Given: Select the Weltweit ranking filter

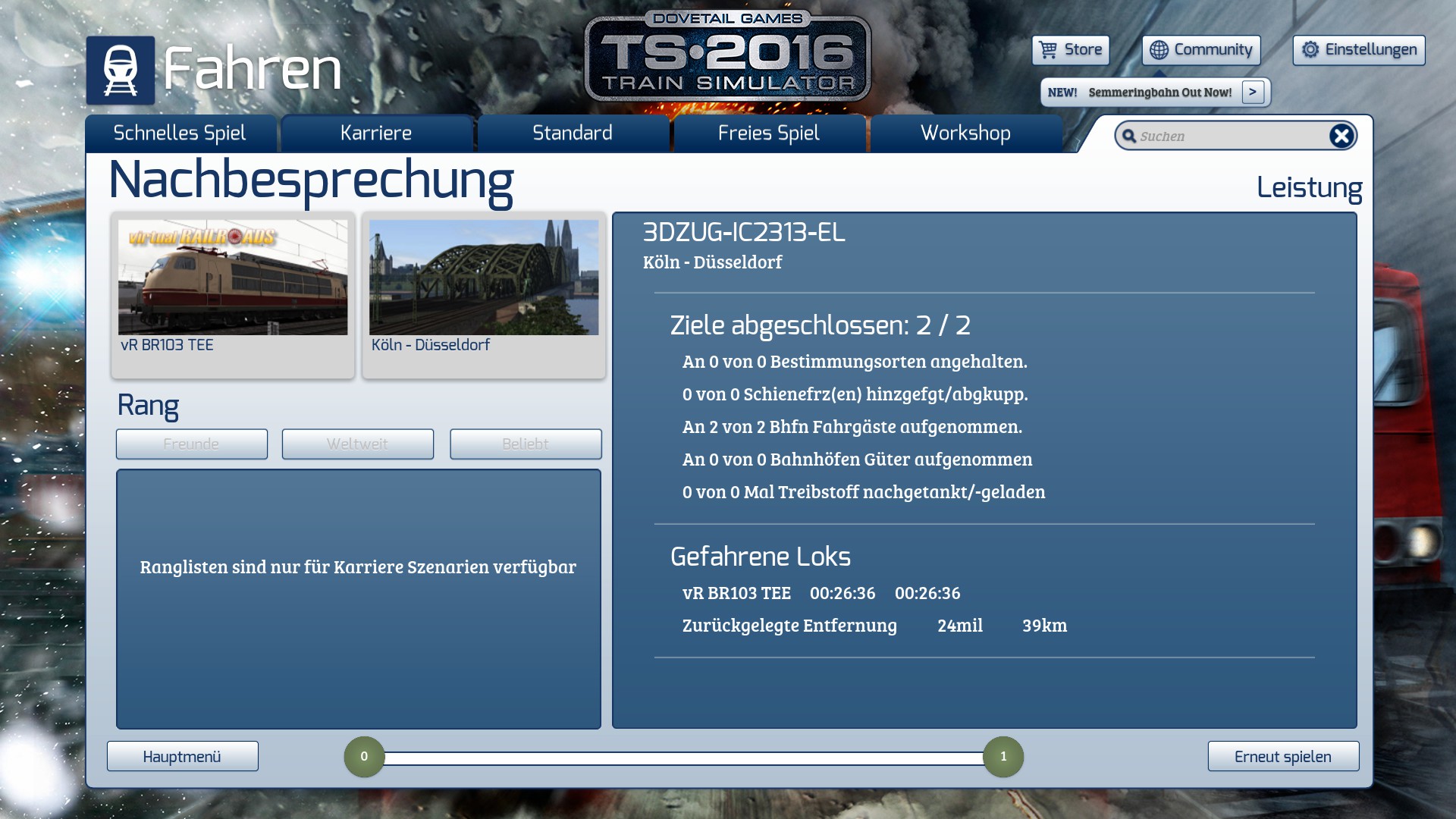Looking at the screenshot, I should pyautogui.click(x=357, y=444).
